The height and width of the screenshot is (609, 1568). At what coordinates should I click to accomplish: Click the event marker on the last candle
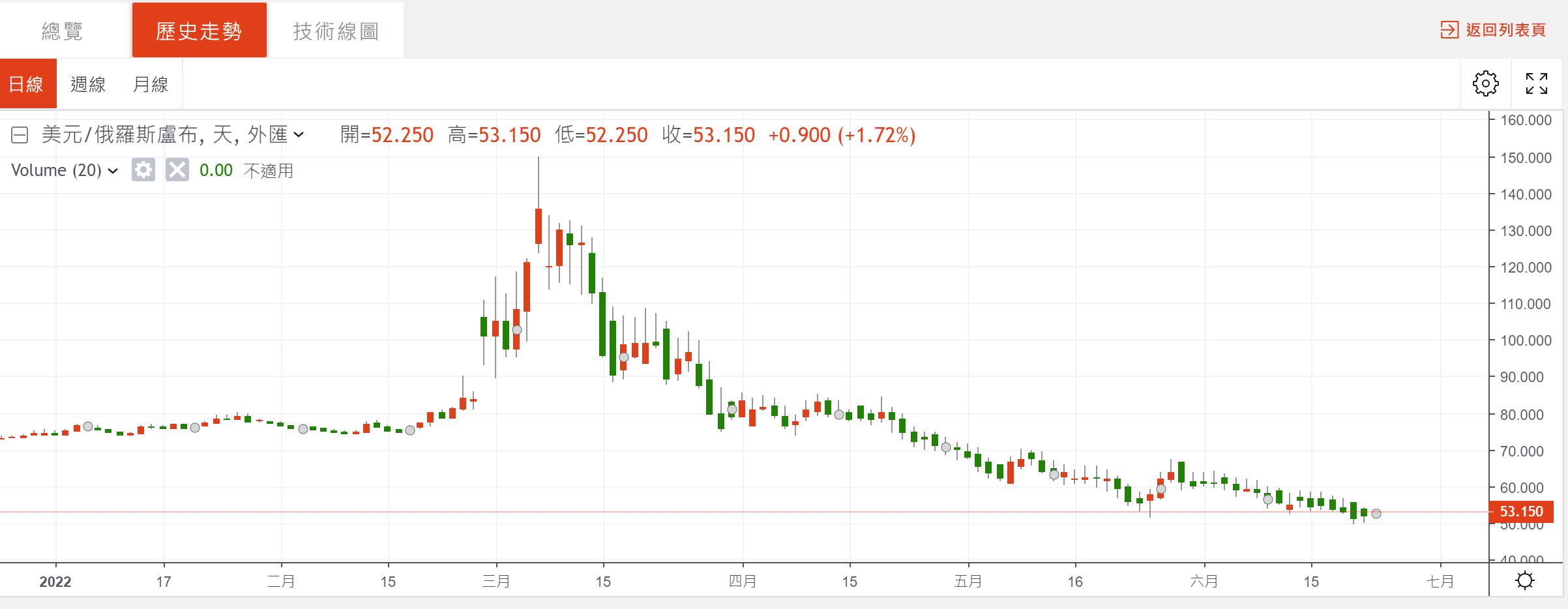click(1376, 514)
